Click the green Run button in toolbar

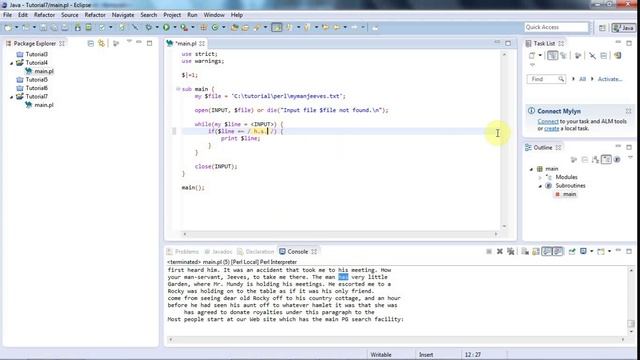166,27
